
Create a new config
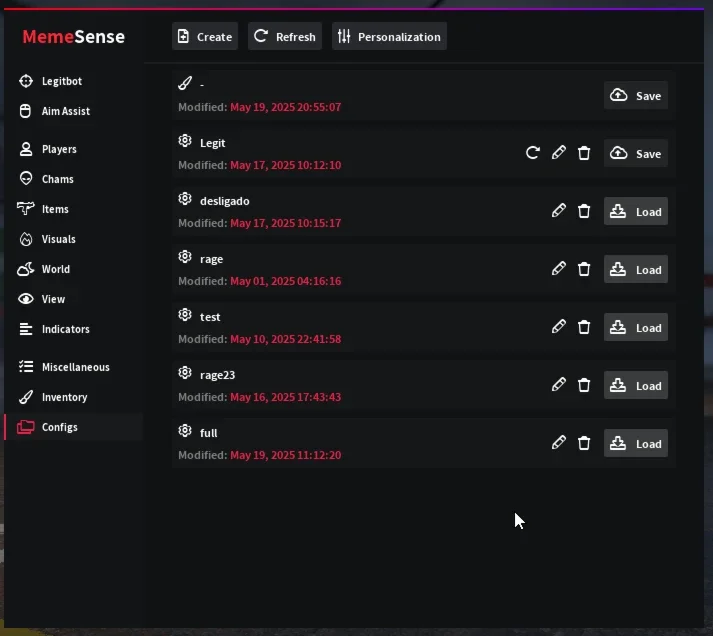tap(205, 36)
